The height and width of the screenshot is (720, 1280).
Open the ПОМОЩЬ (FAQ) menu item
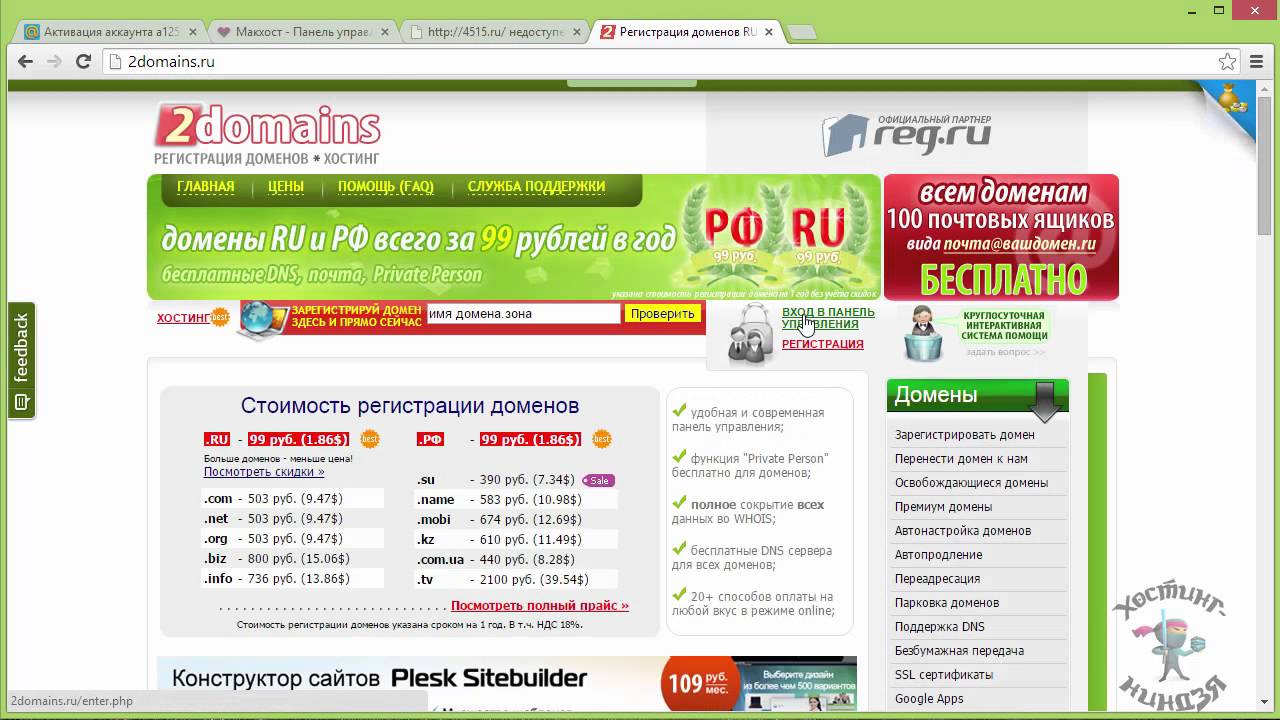tap(386, 187)
